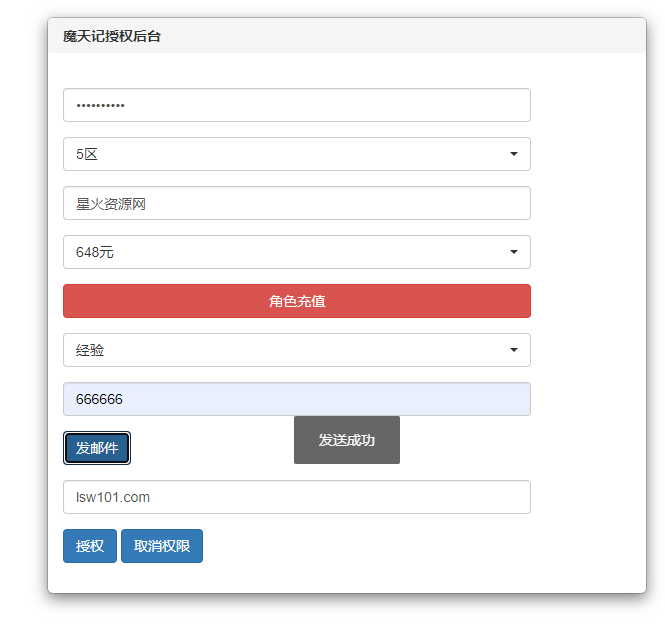Open the 5区 server dropdown
This screenshot has width=665, height=641.
click(296, 154)
